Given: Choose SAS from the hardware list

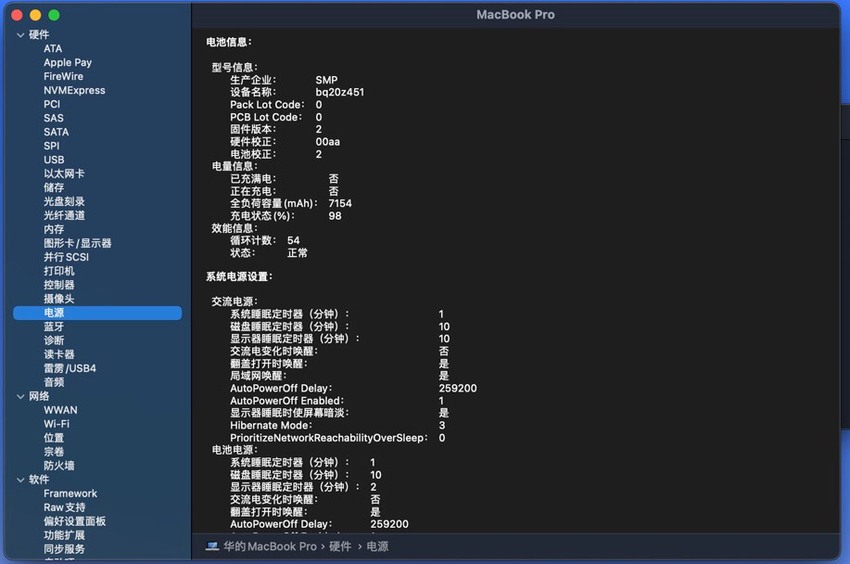Looking at the screenshot, I should click(54, 118).
